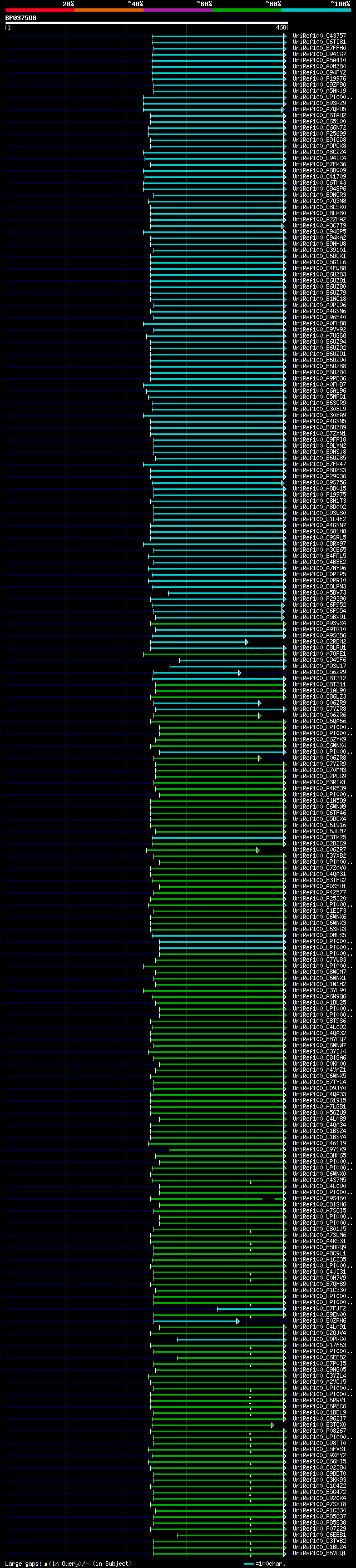Click hit label UniRef100_B7FK36
Image resolution: width=356 pixels, height=1568 pixels.
click(x=319, y=164)
